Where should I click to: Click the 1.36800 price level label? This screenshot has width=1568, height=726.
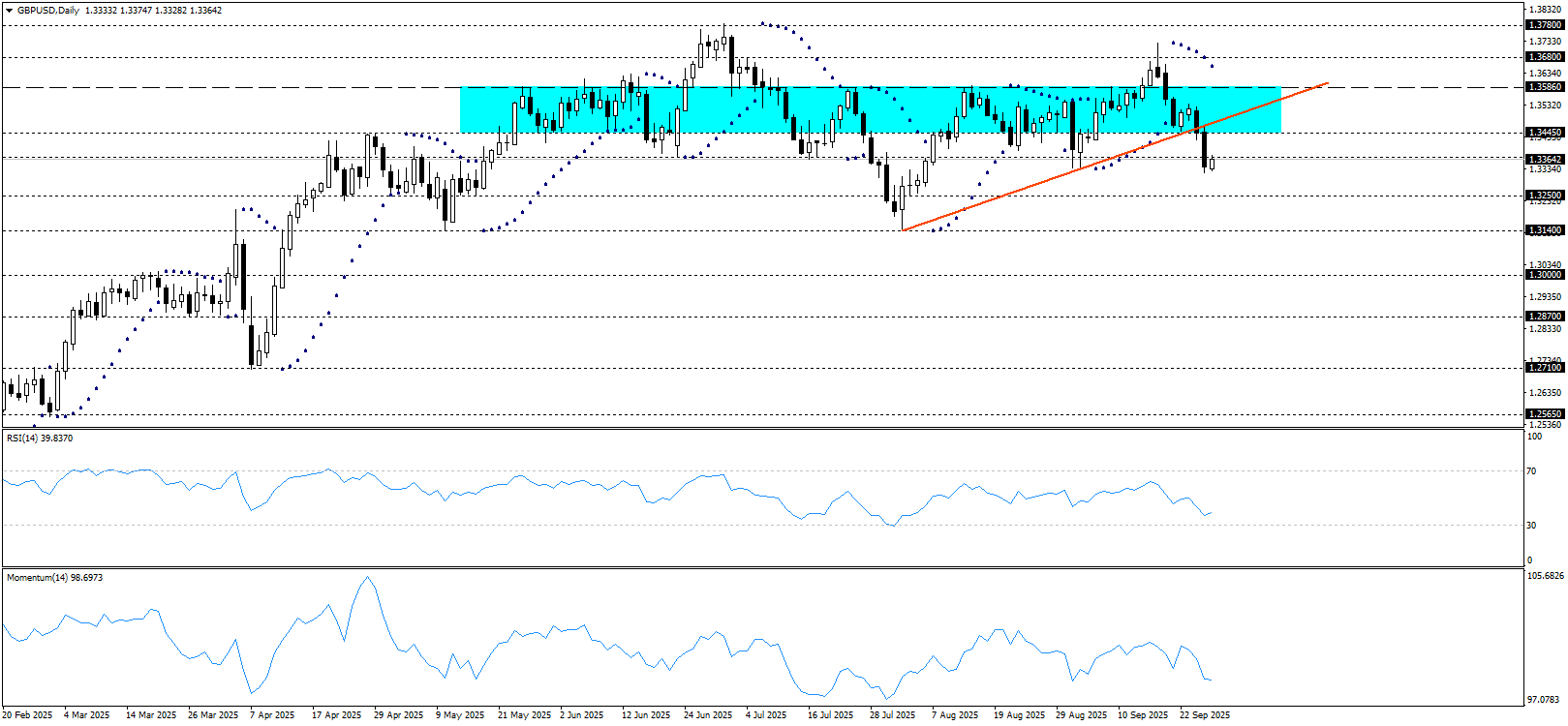click(1545, 57)
